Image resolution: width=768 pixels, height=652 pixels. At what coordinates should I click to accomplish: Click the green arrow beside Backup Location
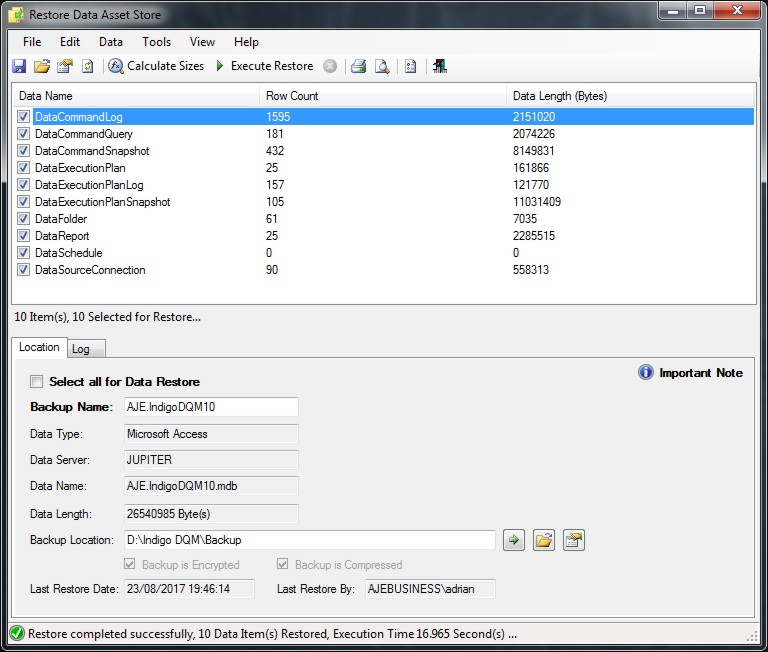click(x=513, y=540)
